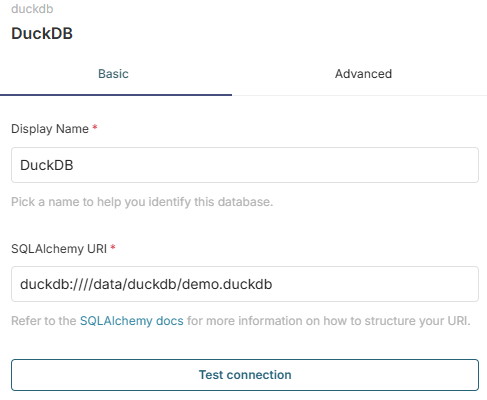487x400 pixels.
Task: Focus the Display Name input field
Action: (x=245, y=165)
